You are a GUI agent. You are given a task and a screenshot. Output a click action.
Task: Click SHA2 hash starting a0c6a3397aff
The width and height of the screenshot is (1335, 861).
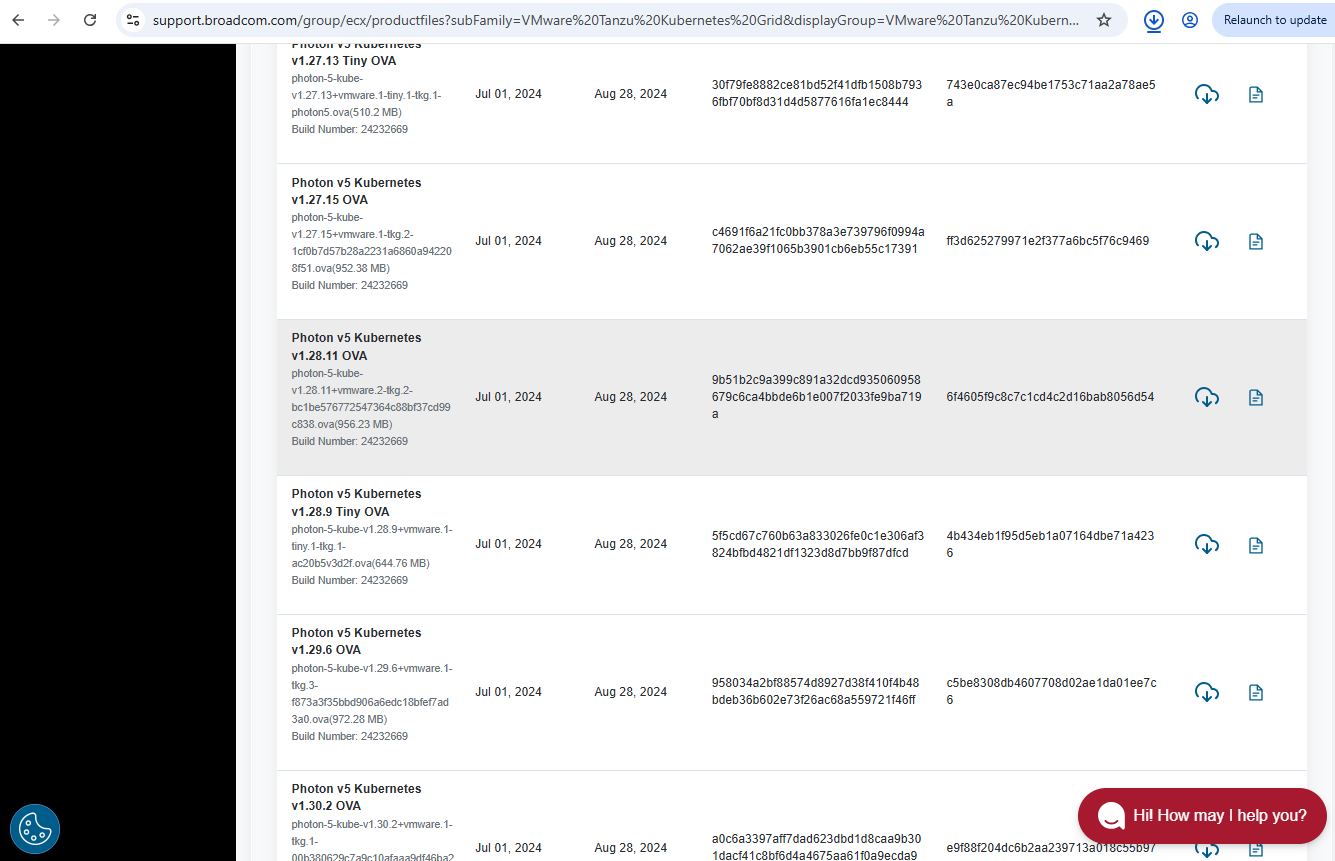coord(816,847)
